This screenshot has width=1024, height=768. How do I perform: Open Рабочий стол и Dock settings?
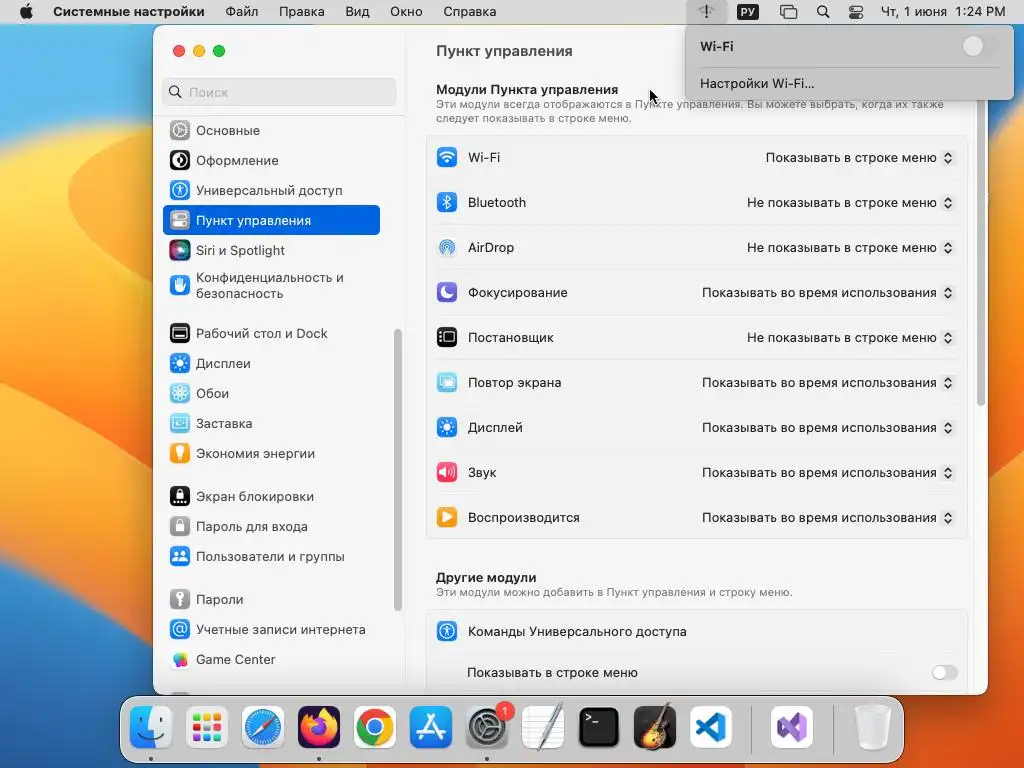271,333
